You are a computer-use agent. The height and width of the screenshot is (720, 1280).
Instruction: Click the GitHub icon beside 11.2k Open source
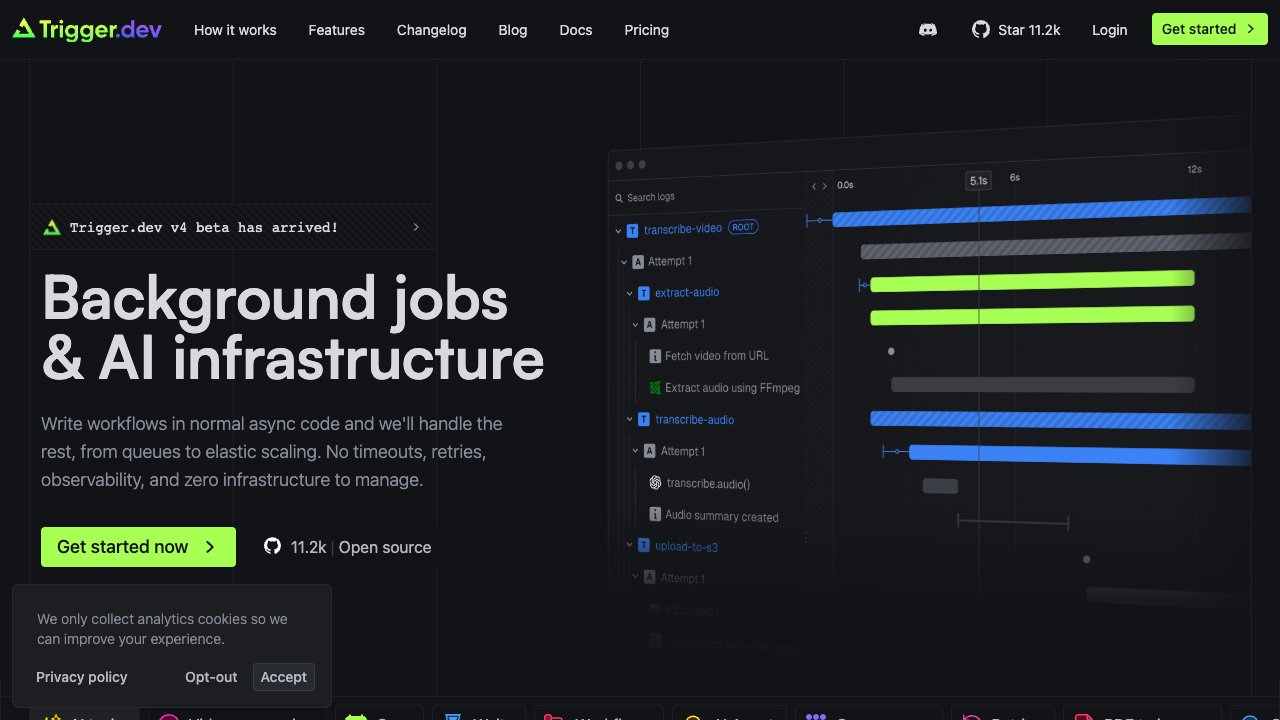click(x=272, y=546)
